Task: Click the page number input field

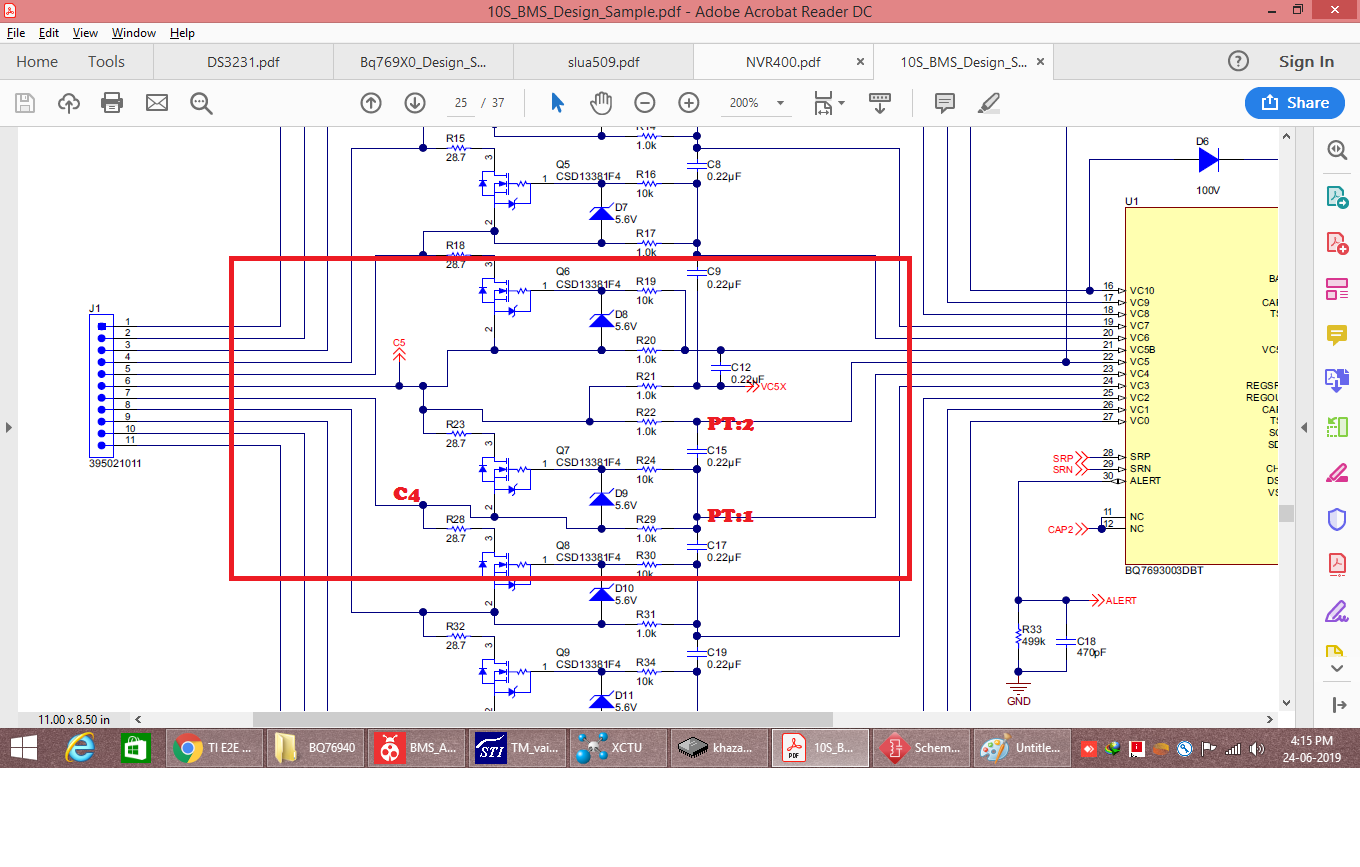Action: tap(462, 103)
